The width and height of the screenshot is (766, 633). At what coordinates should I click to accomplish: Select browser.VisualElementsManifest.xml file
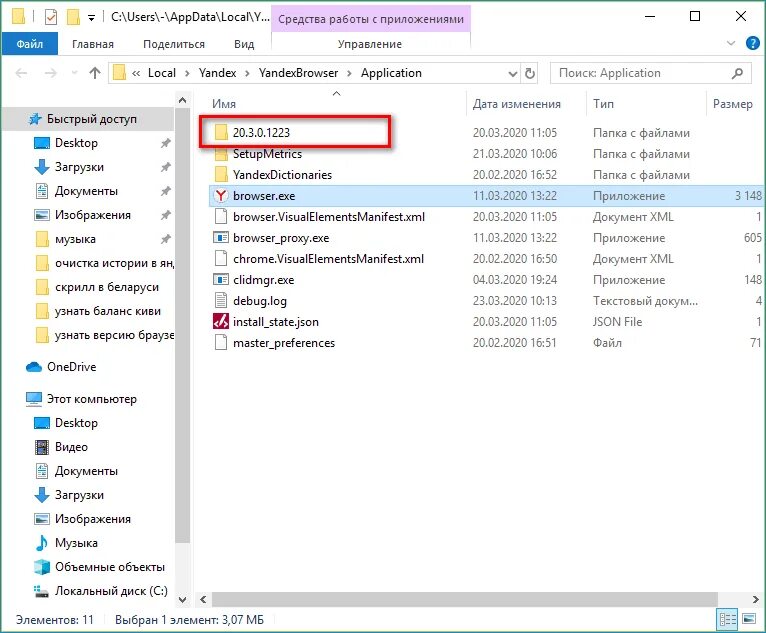(x=328, y=217)
